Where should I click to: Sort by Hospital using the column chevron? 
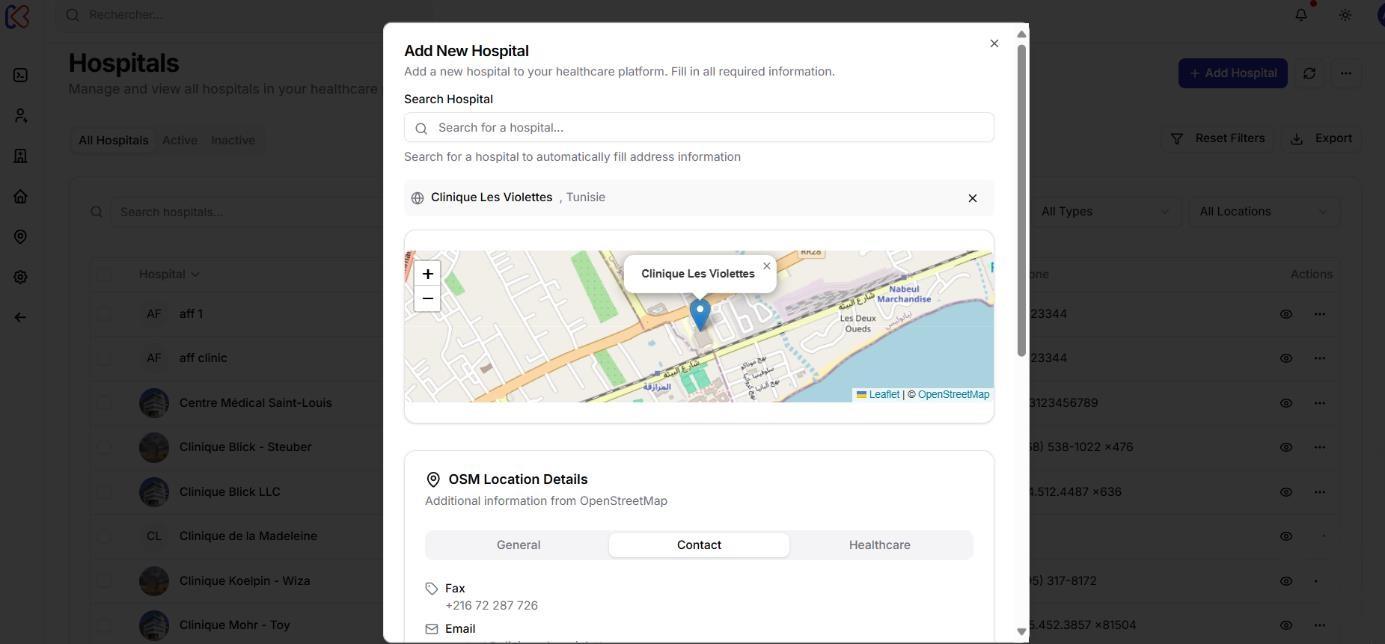point(194,273)
